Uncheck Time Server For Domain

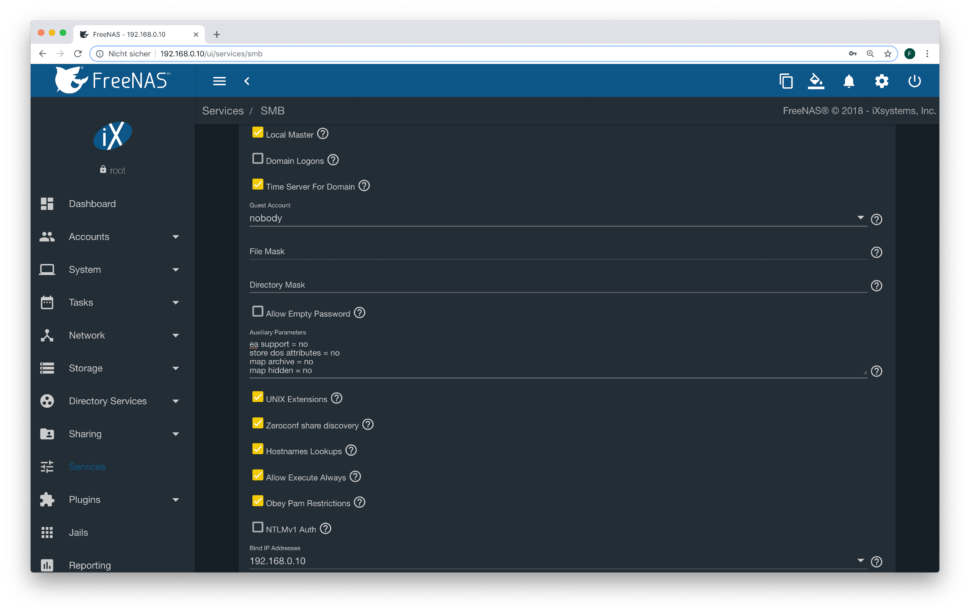tap(257, 184)
